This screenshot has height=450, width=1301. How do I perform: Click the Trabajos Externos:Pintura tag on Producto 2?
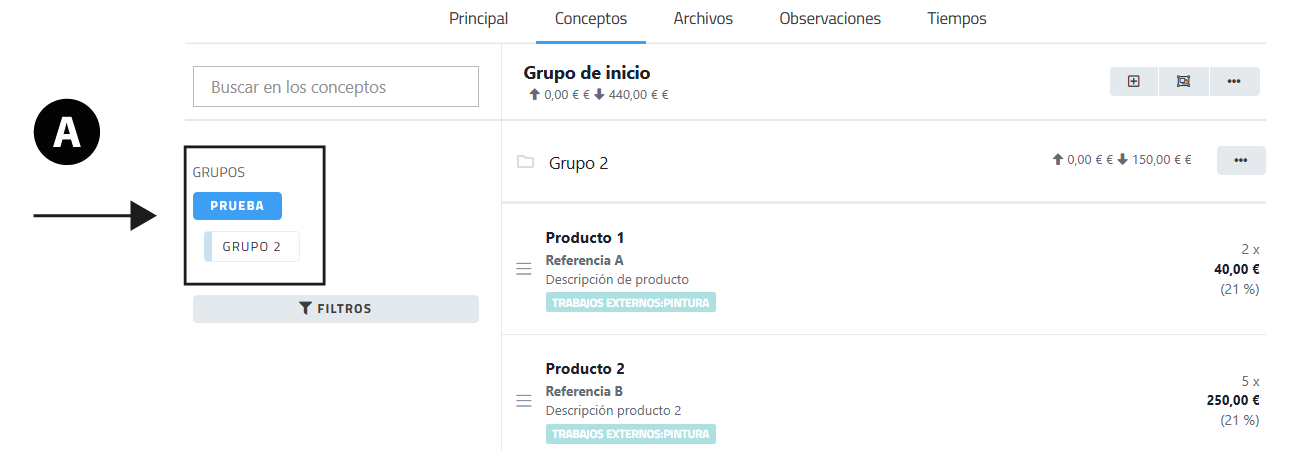coord(631,434)
